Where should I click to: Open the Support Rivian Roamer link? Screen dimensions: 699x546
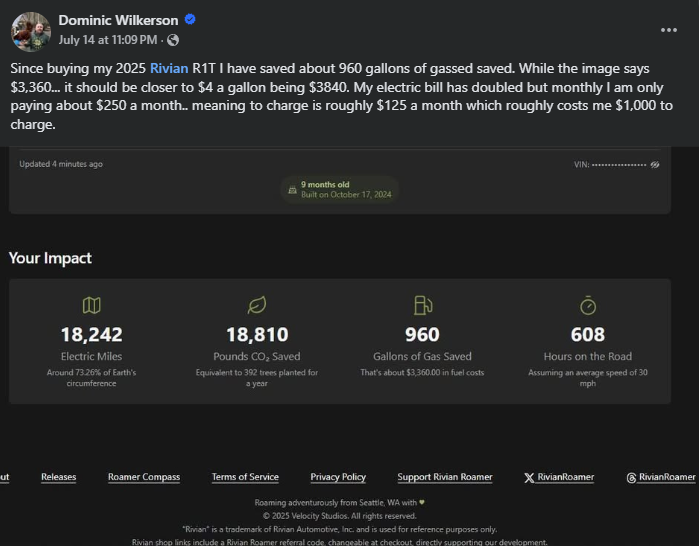tap(445, 477)
